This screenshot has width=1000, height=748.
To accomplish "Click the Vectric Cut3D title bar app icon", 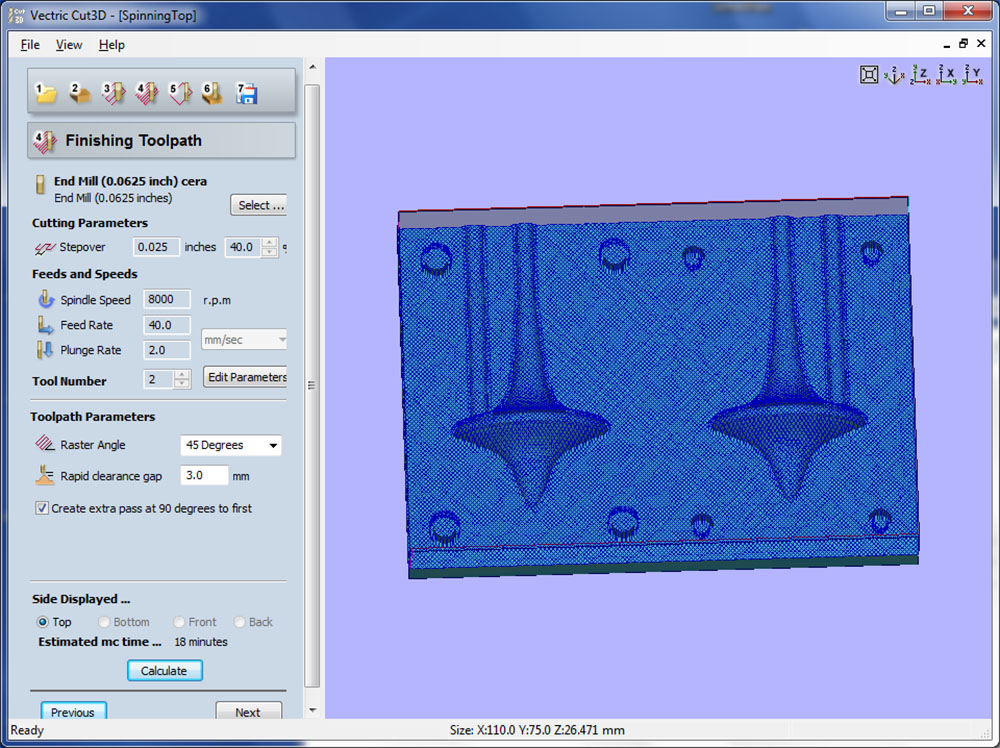I will (x=16, y=15).
